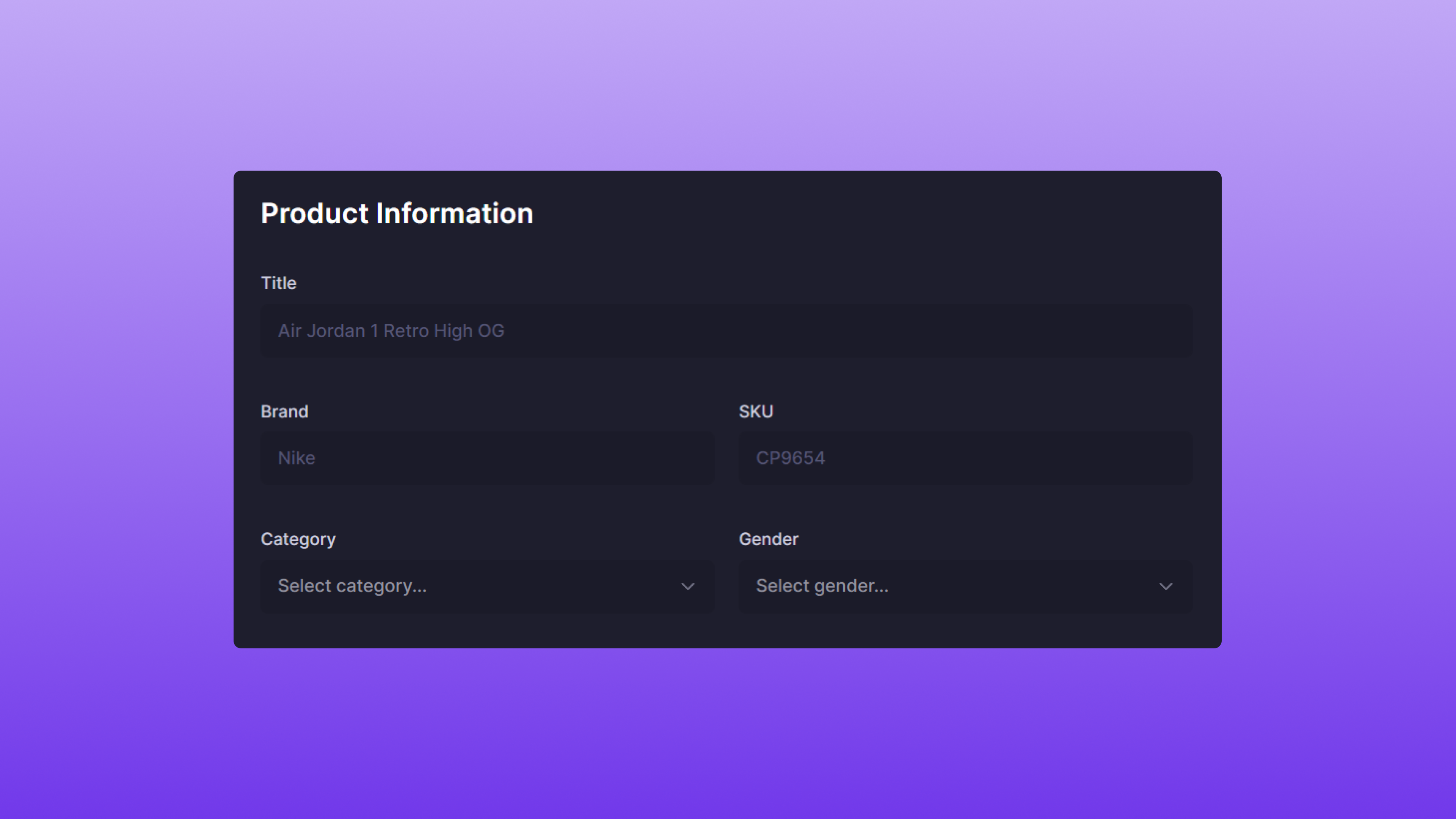Click the Gender chevron arrow icon

tap(1166, 587)
